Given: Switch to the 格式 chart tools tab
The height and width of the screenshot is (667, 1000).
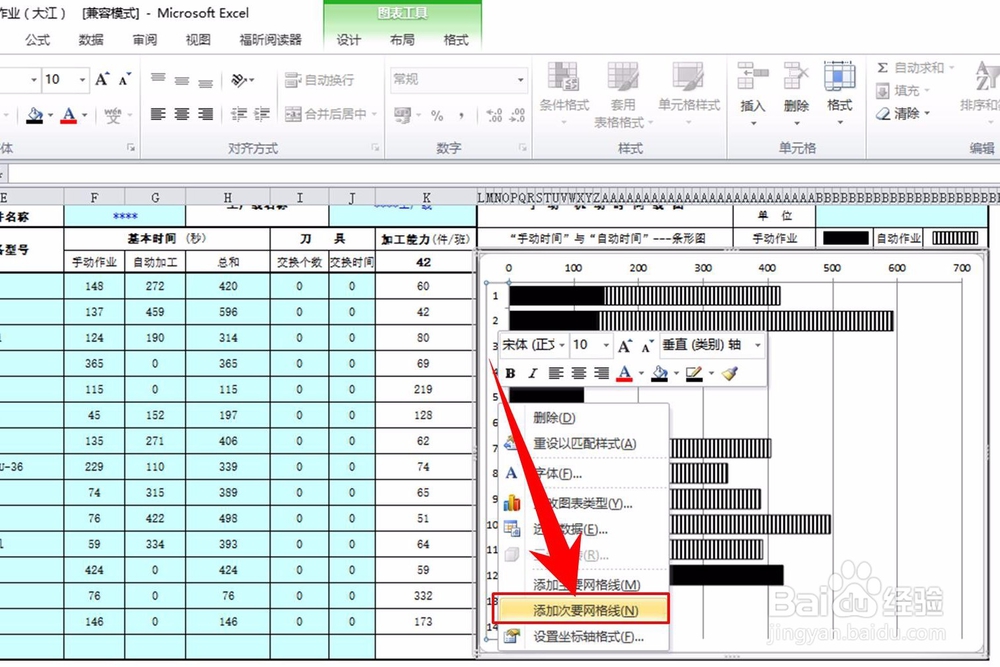Looking at the screenshot, I should point(456,41).
